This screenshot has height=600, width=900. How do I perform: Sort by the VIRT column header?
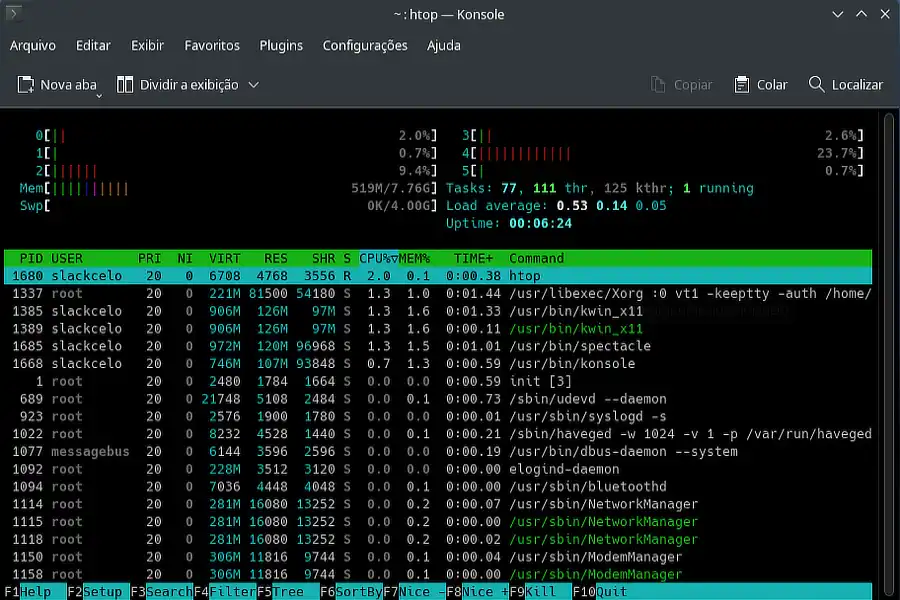point(224,258)
